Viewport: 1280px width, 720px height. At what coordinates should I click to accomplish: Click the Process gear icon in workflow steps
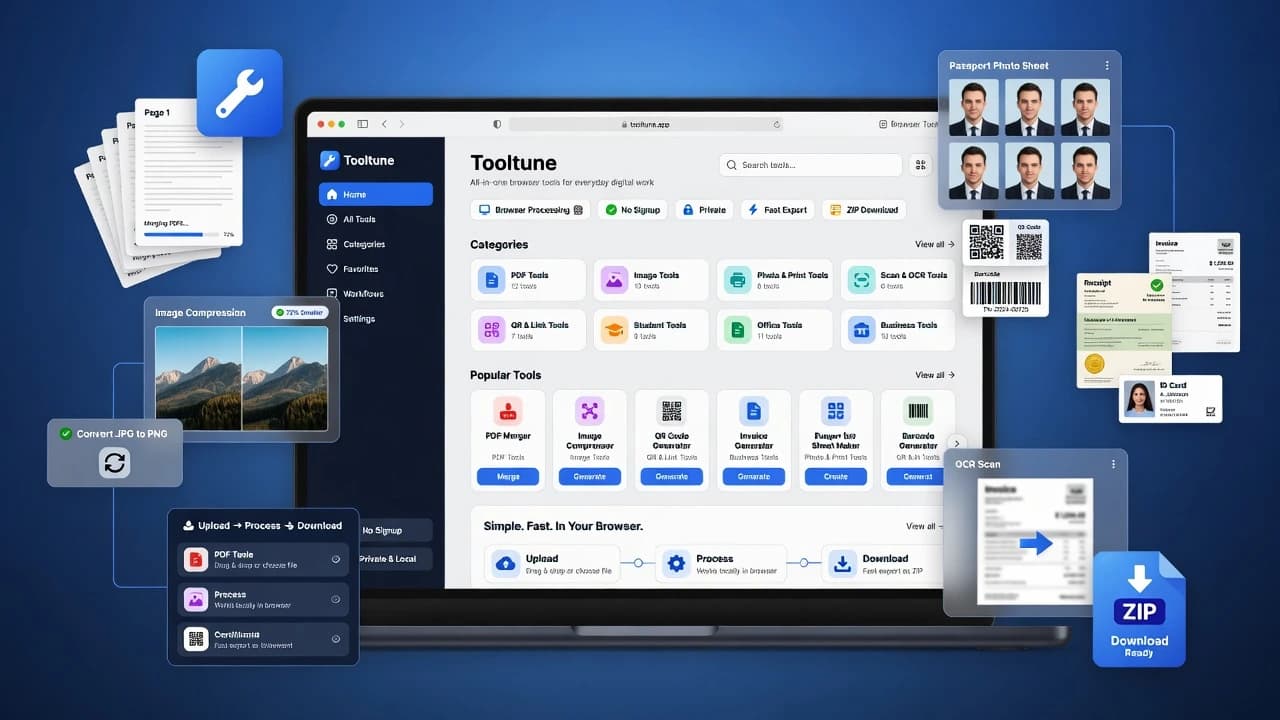click(x=677, y=564)
